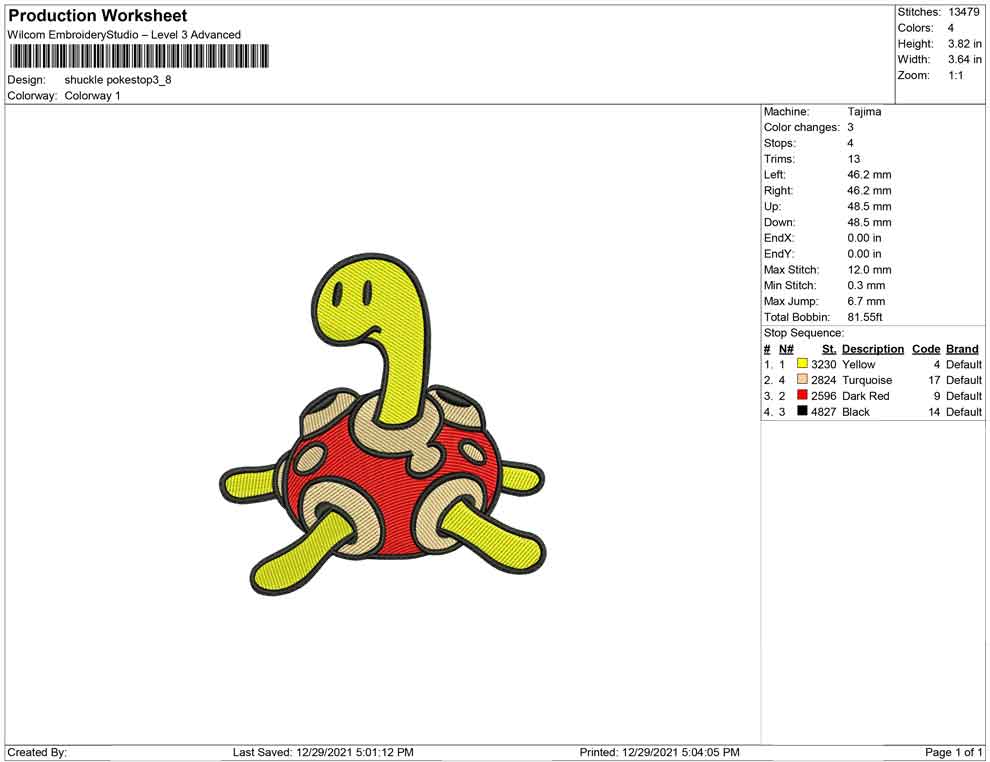Click stitch count '4827' in Black row

tap(823, 412)
